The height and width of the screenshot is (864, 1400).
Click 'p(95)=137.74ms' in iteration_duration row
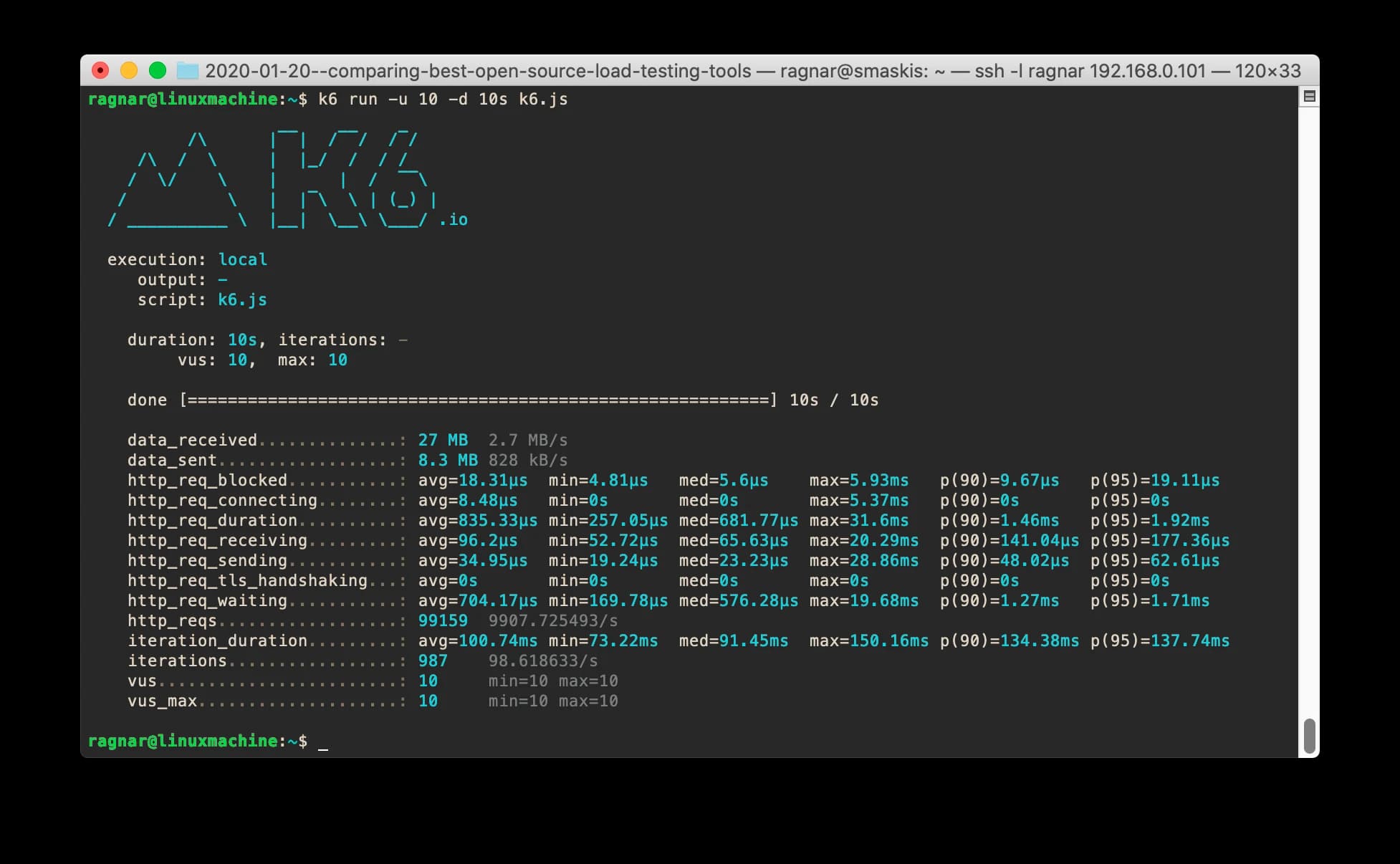1160,640
